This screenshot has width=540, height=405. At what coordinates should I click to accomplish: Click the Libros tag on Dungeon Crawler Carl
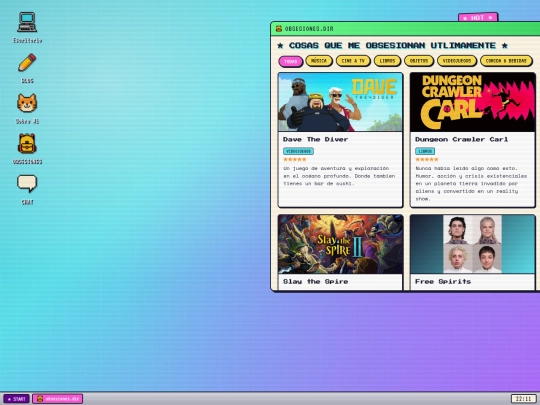click(425, 151)
